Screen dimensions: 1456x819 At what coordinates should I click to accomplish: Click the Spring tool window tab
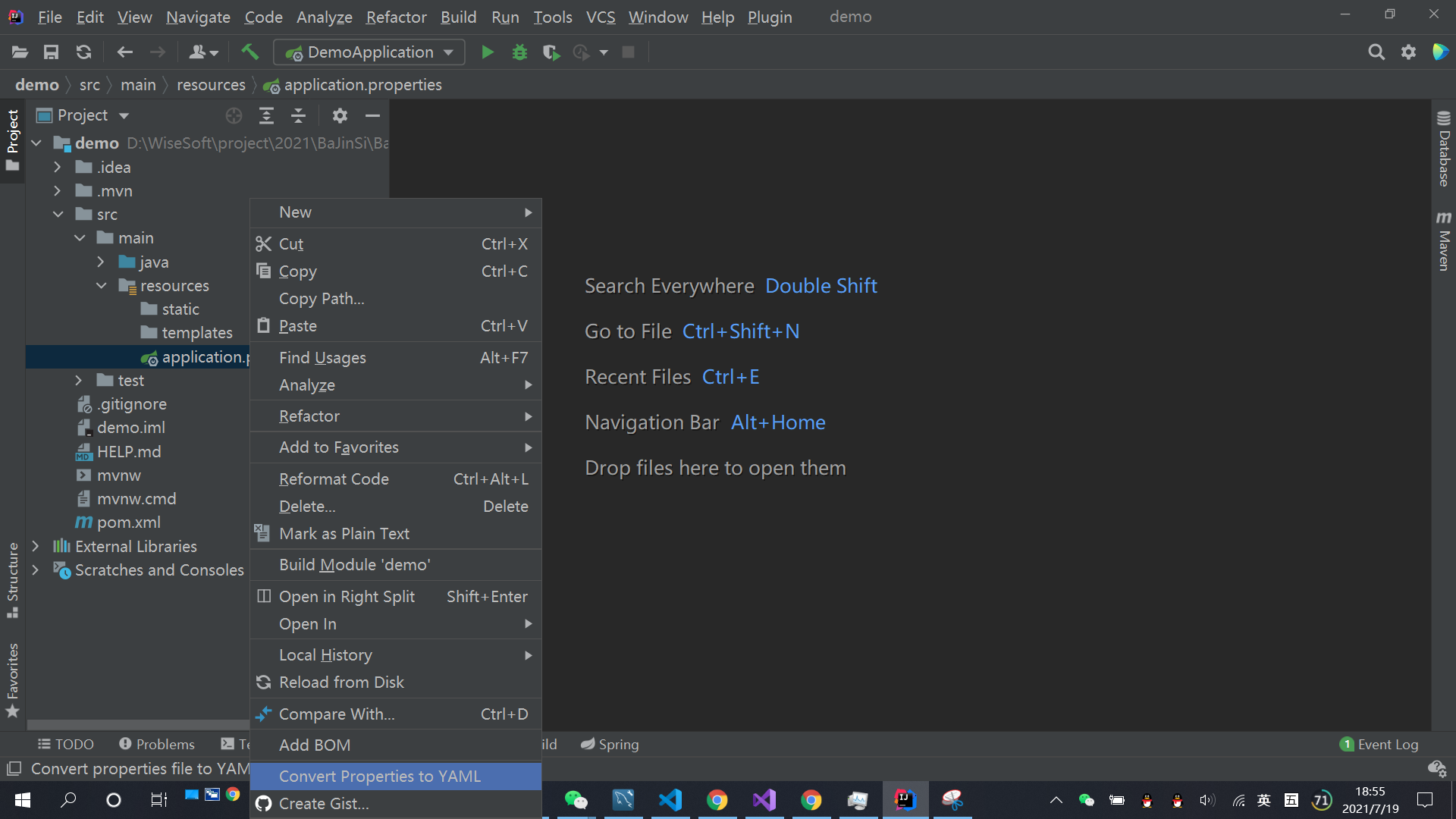click(610, 744)
